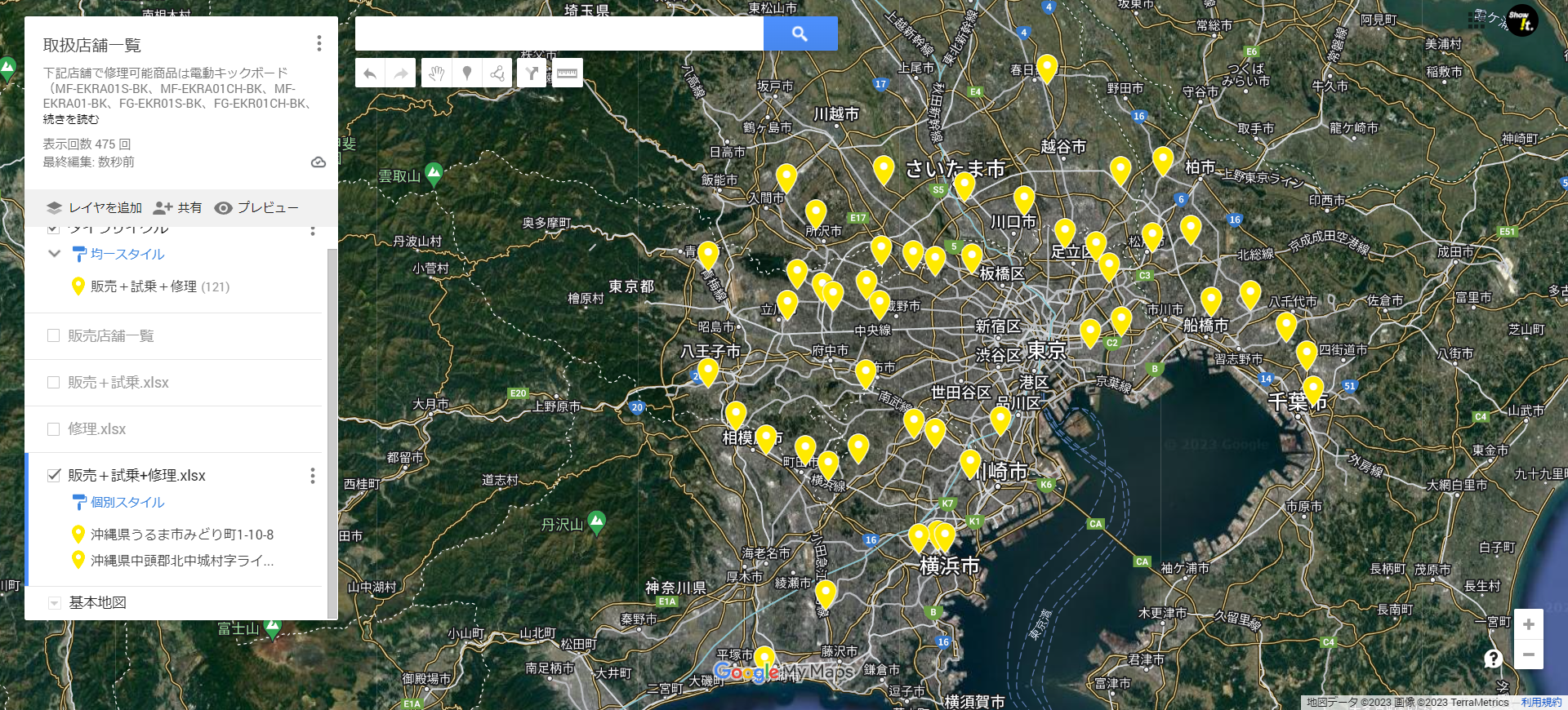Choose the add directions tool
Viewport: 1568px width, 710px height.
click(532, 73)
